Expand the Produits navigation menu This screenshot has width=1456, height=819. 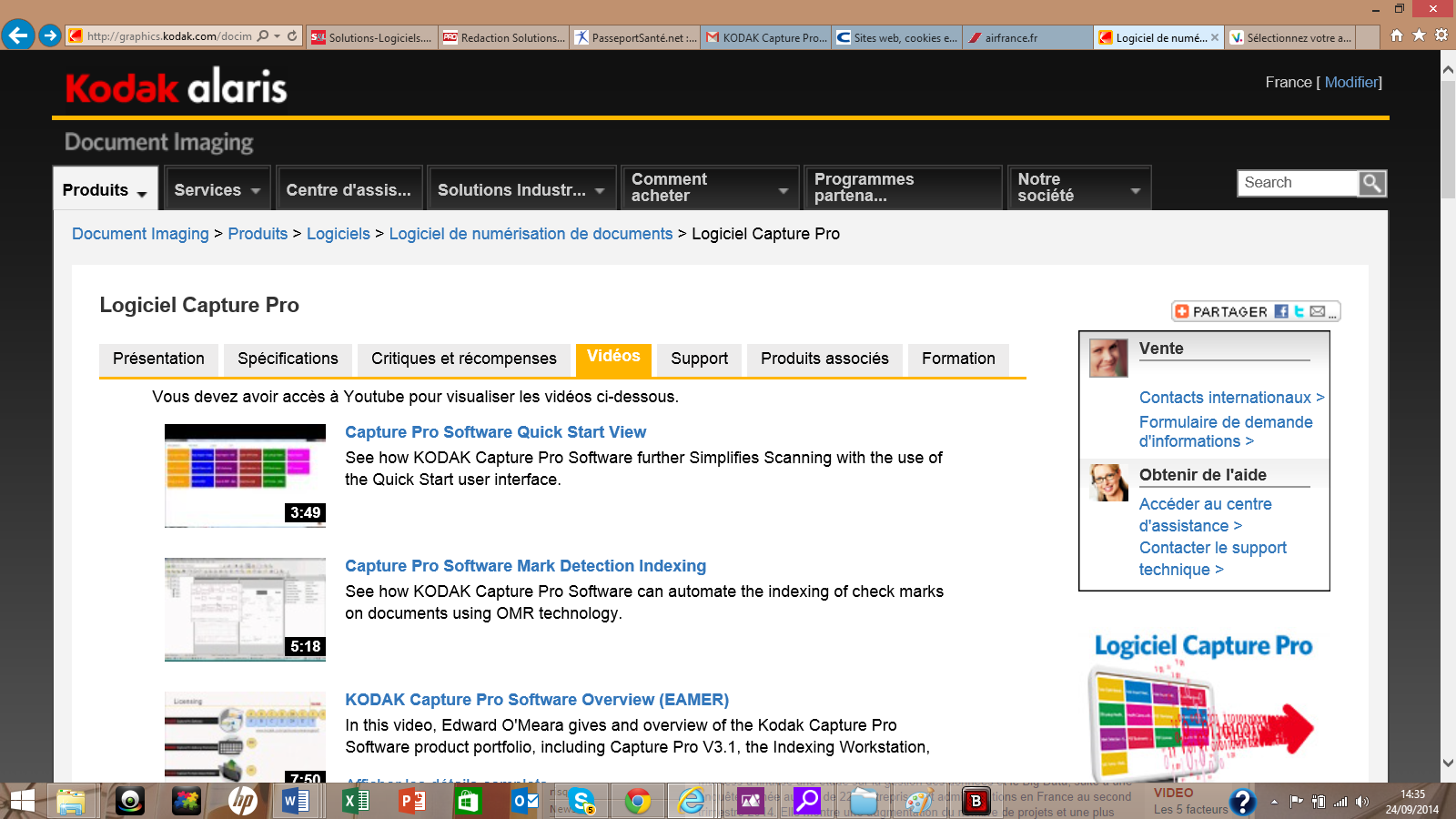(105, 189)
